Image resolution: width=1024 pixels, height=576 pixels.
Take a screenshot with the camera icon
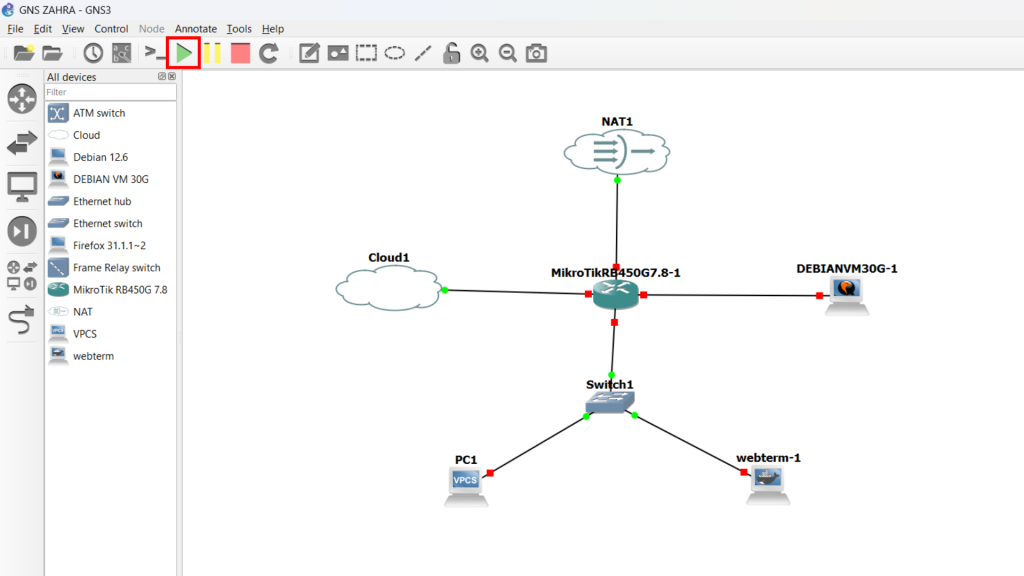[x=537, y=53]
